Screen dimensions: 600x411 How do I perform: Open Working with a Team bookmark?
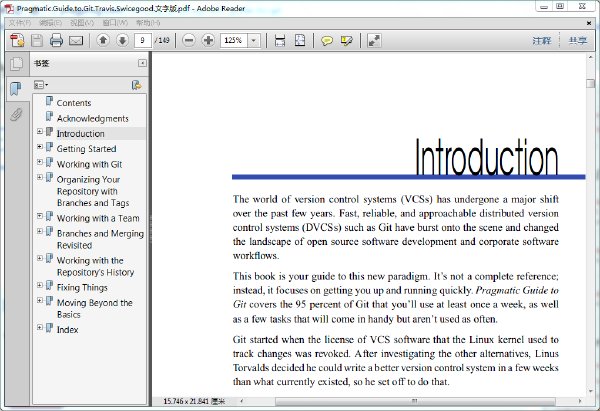(x=98, y=218)
